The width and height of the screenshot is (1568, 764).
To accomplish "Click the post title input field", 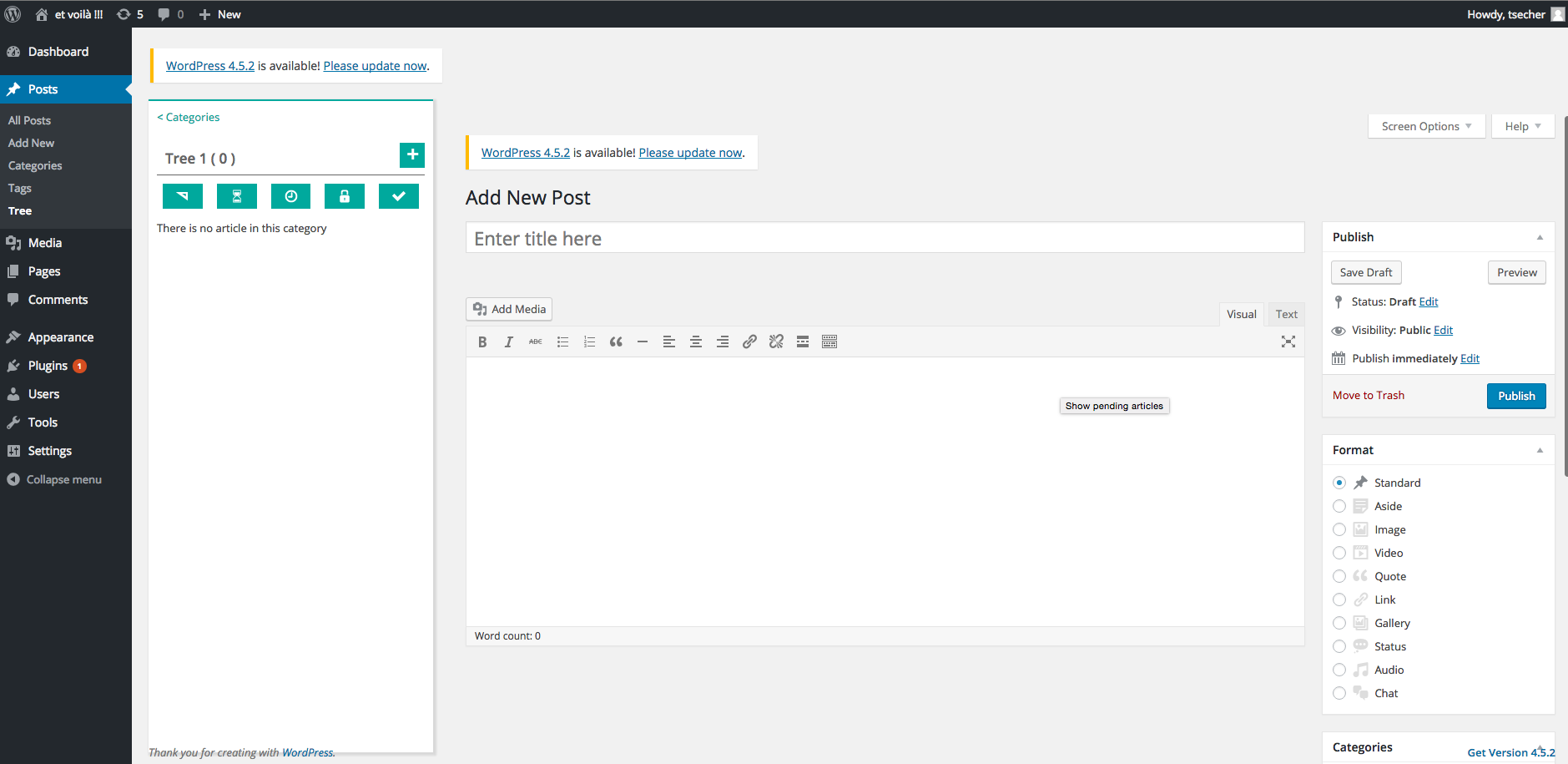I will 885,238.
